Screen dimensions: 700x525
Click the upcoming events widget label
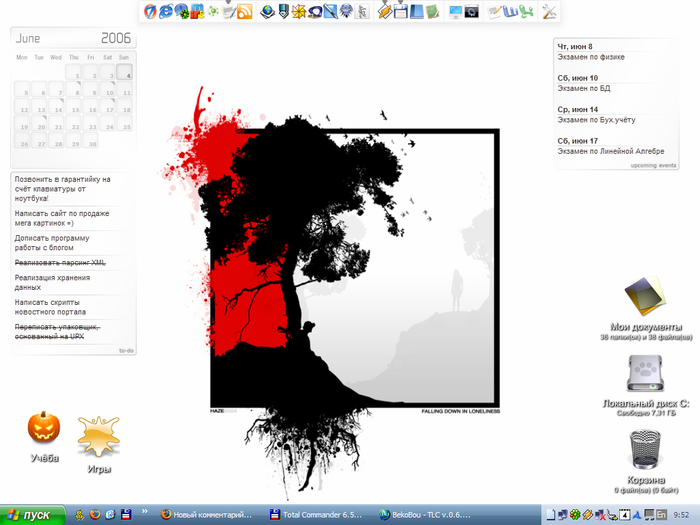(653, 165)
